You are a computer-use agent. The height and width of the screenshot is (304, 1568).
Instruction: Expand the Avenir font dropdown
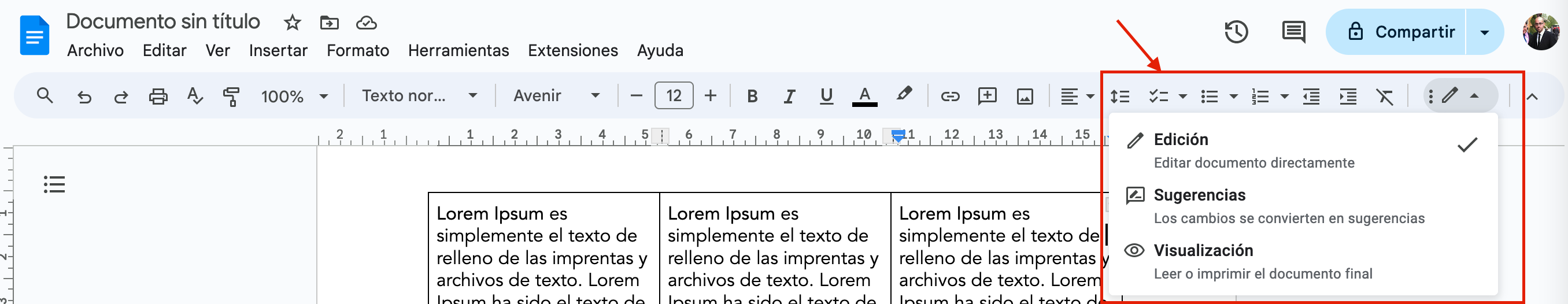click(x=556, y=96)
